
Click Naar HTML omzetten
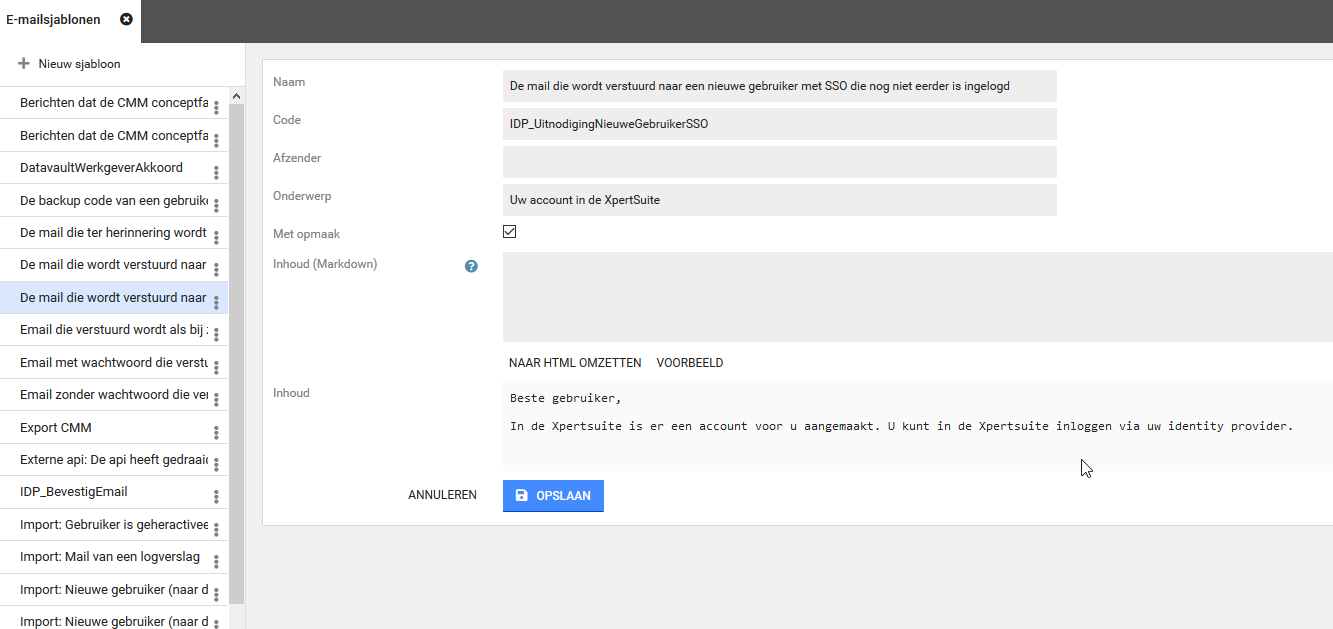[575, 363]
